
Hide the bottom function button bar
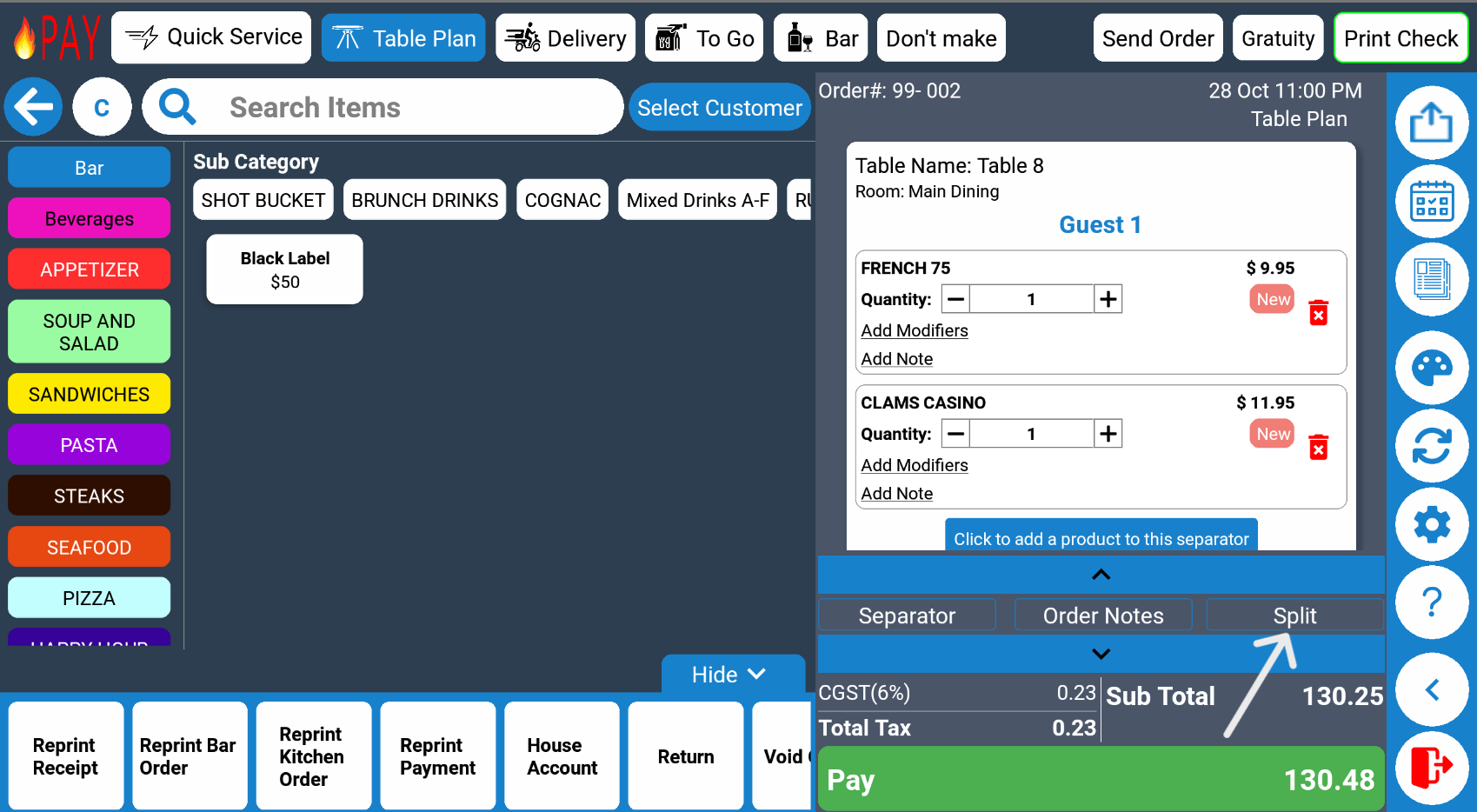tap(729, 675)
